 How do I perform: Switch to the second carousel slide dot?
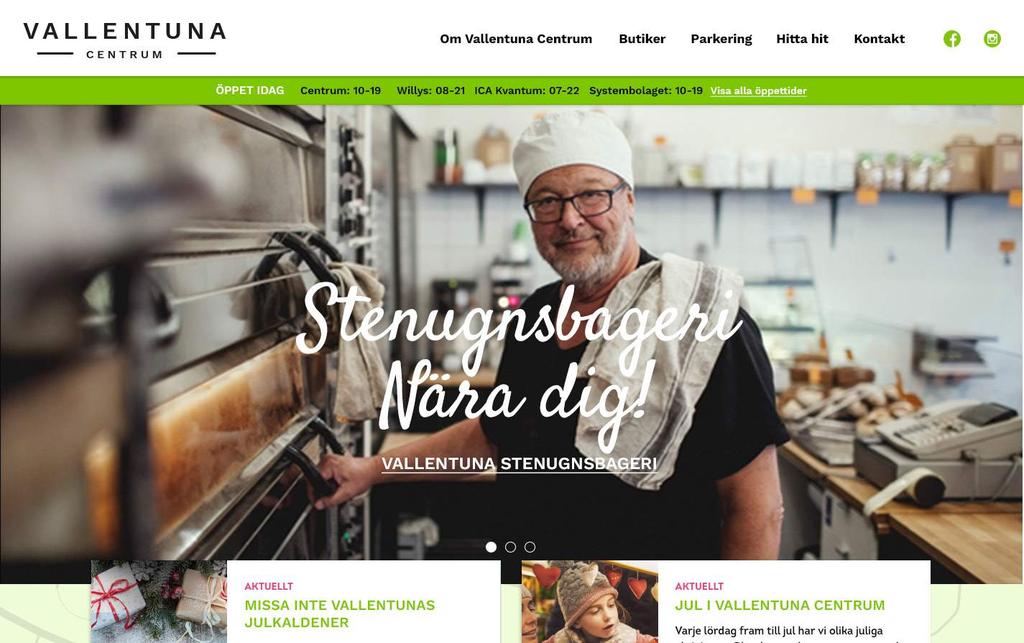click(x=511, y=547)
